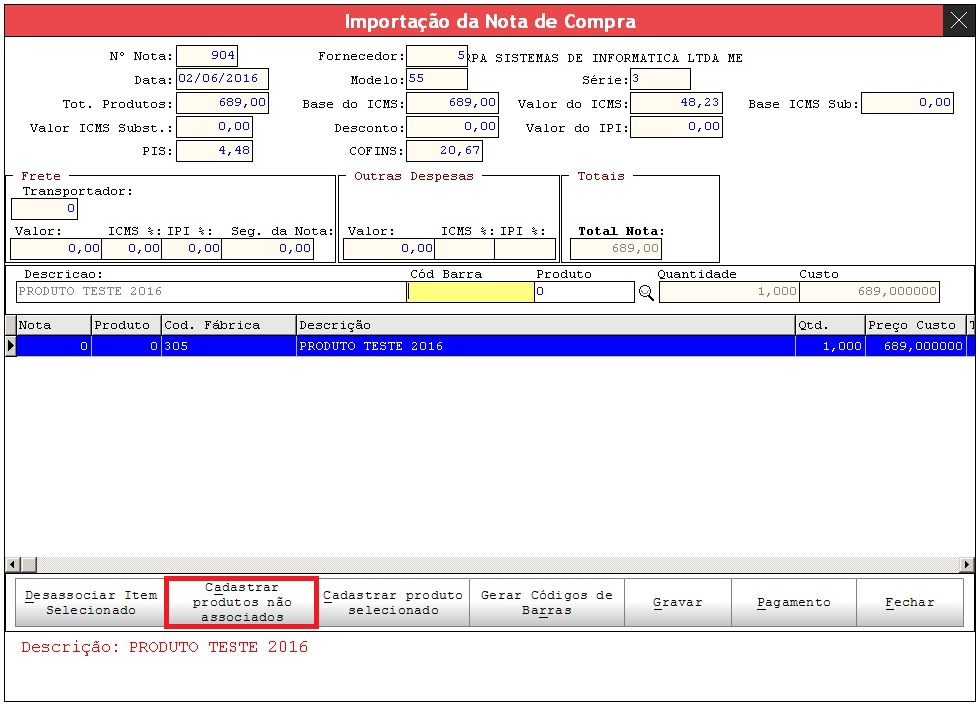This screenshot has height=706, width=980.
Task: Click the Valor do ICMS field 48,23
Action: (x=676, y=103)
